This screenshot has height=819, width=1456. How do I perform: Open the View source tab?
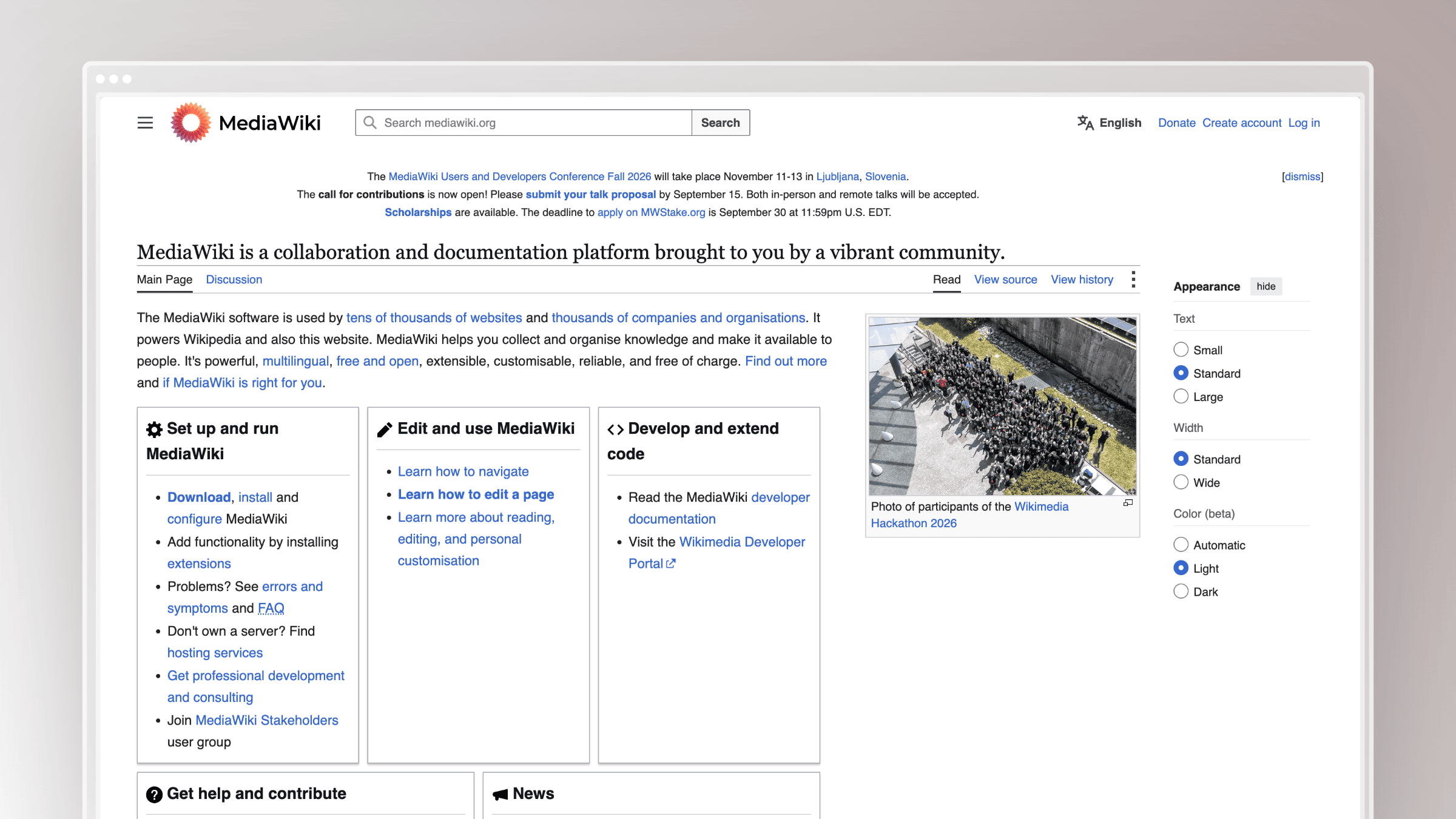[x=1005, y=280]
